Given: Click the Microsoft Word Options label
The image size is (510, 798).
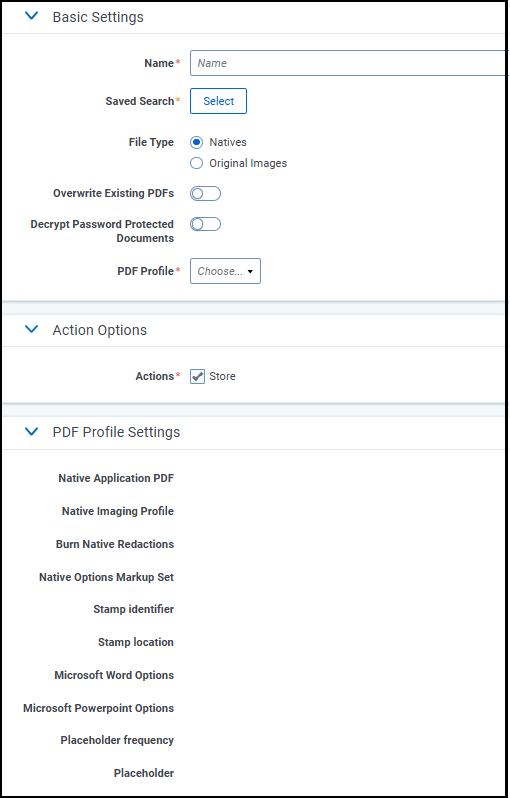Looking at the screenshot, I should pos(114,675).
